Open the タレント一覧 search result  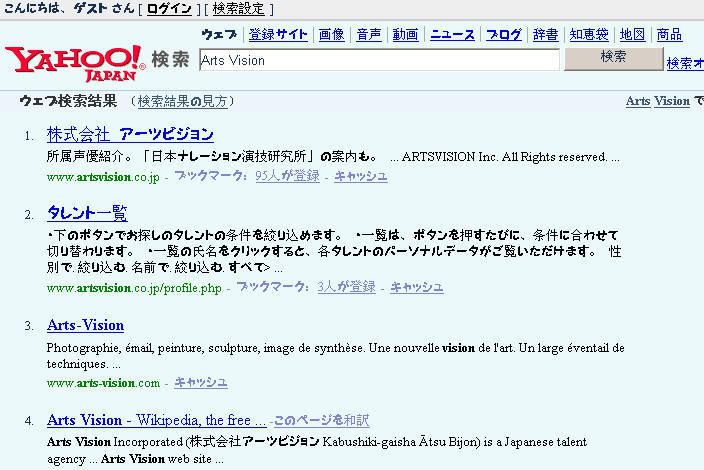pos(87,213)
